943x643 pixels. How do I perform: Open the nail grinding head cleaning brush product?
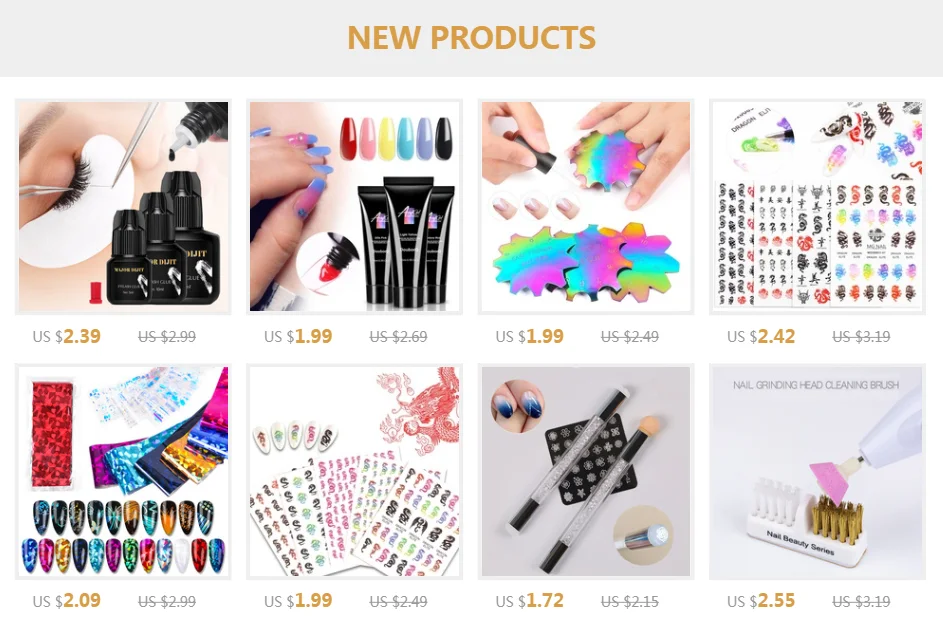817,471
